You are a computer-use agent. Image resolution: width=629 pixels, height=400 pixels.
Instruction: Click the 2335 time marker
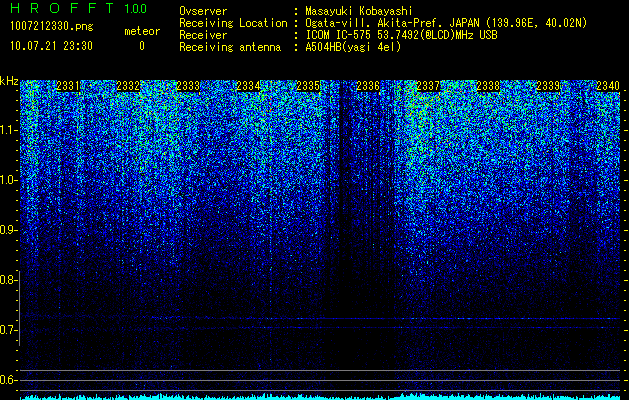point(308,86)
